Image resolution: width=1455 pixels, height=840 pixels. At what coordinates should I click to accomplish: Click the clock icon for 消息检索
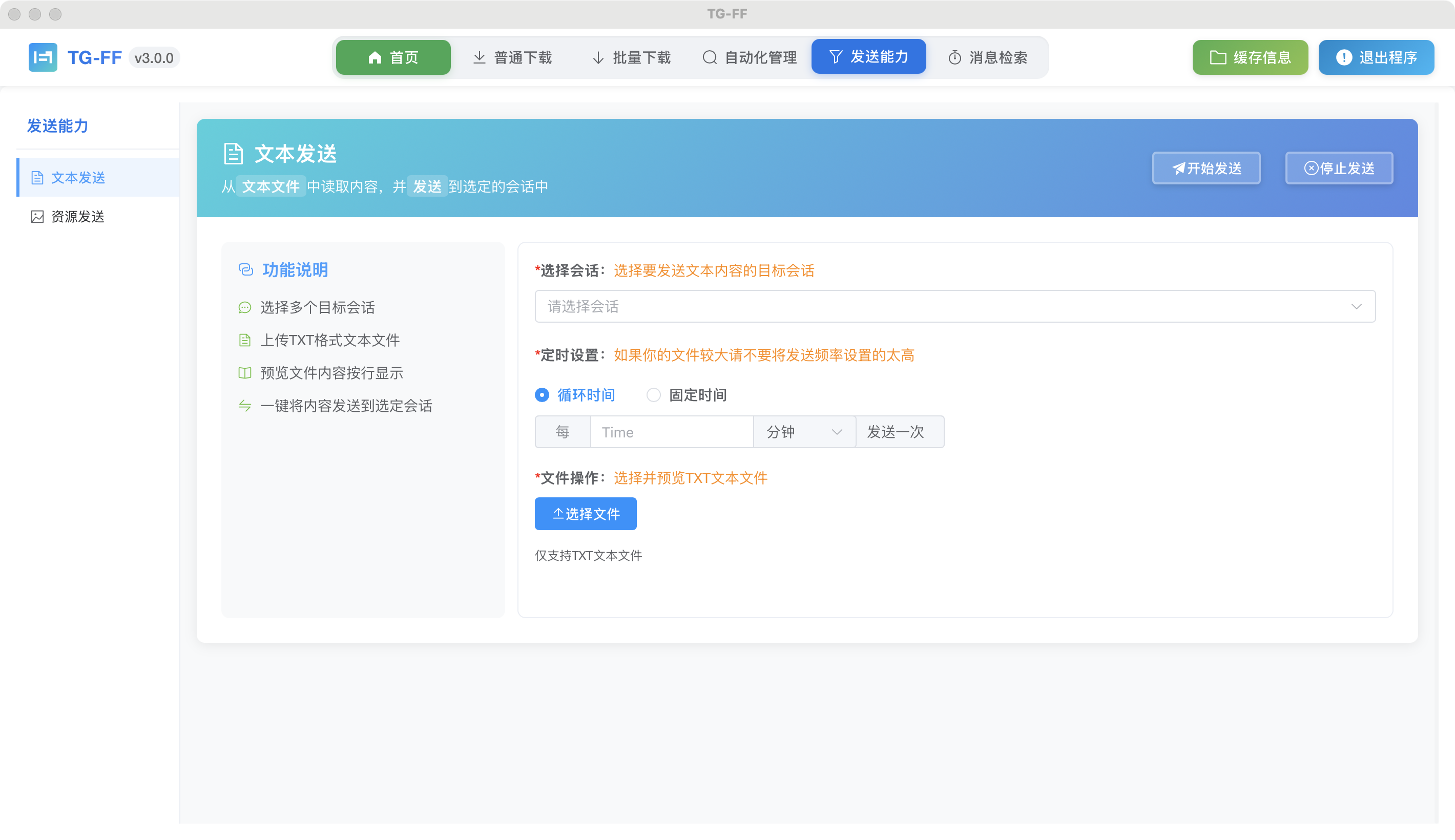click(954, 56)
